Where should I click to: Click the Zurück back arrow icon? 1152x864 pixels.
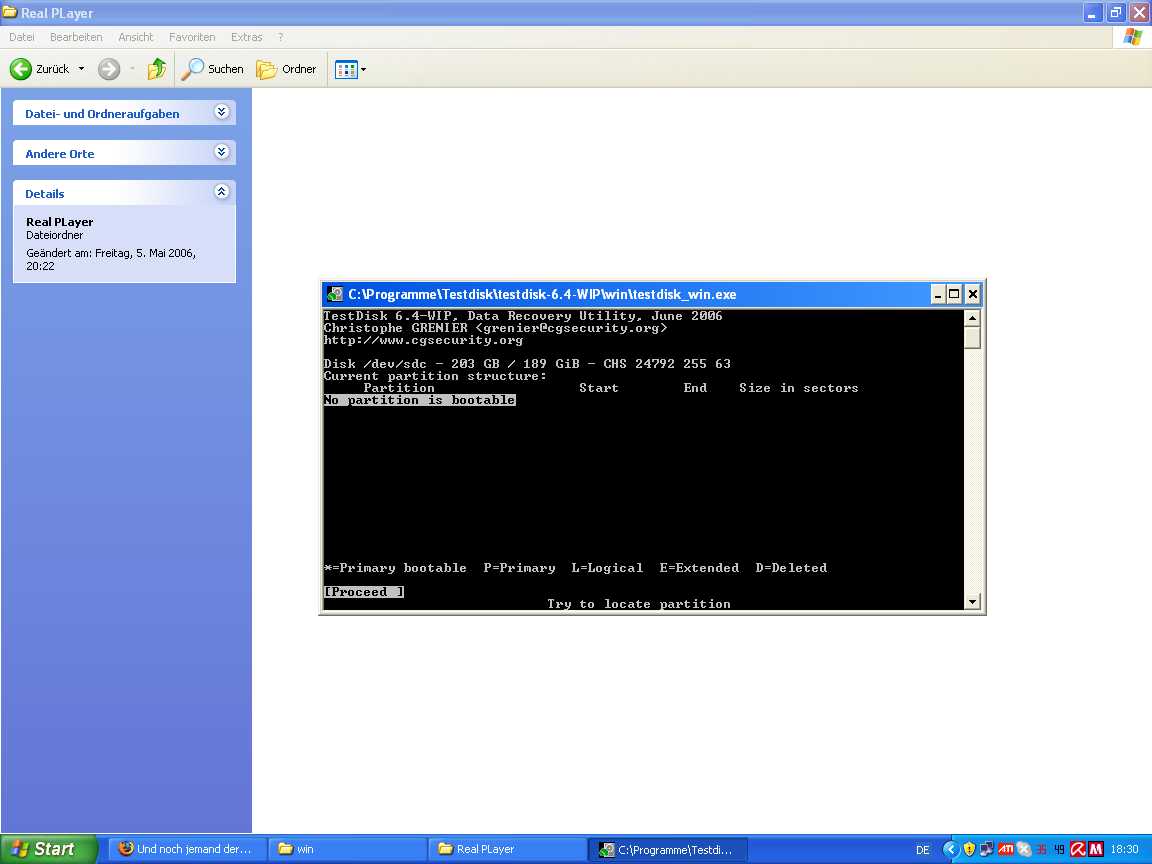tap(21, 69)
